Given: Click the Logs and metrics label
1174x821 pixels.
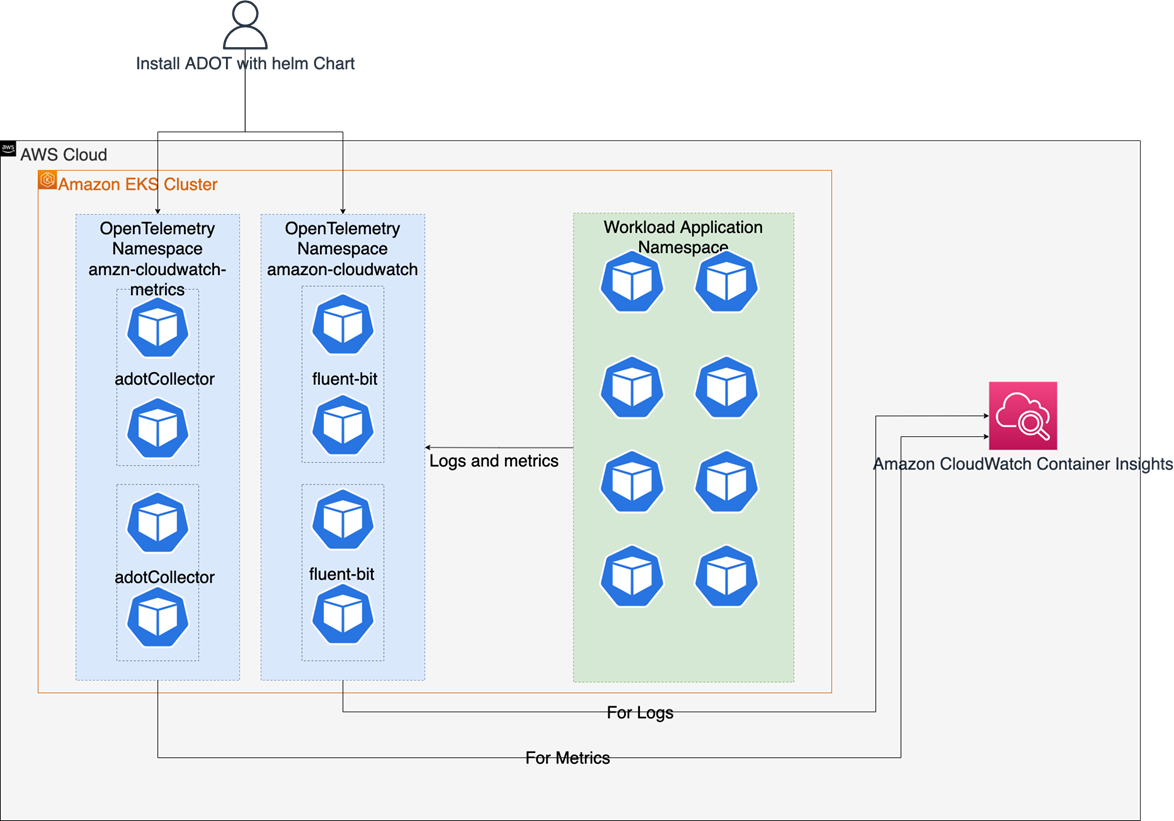Looking at the screenshot, I should (495, 461).
